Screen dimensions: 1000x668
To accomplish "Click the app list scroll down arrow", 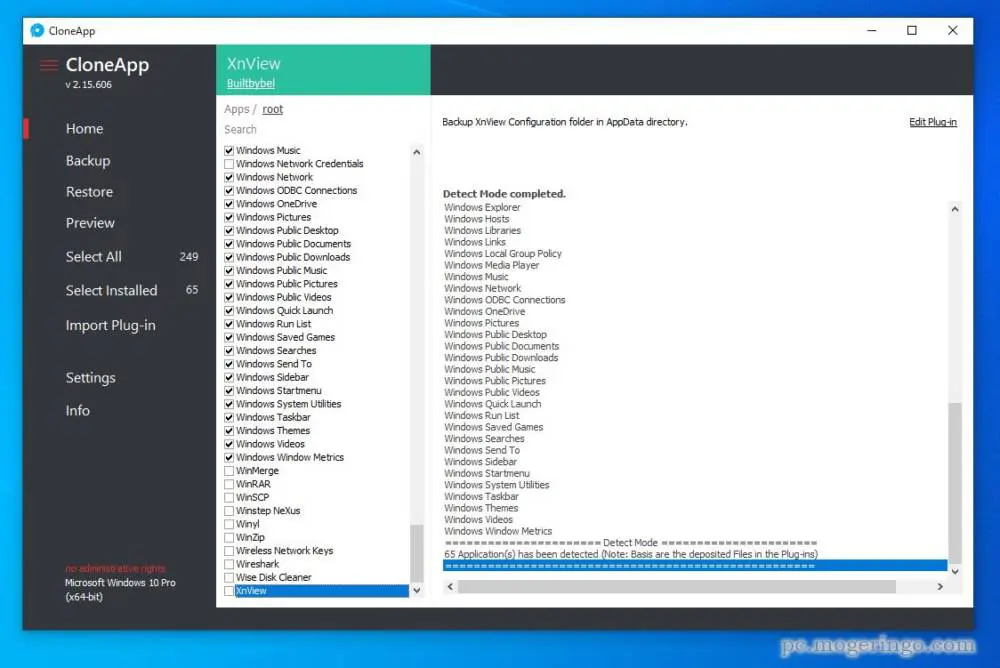I will pos(416,591).
